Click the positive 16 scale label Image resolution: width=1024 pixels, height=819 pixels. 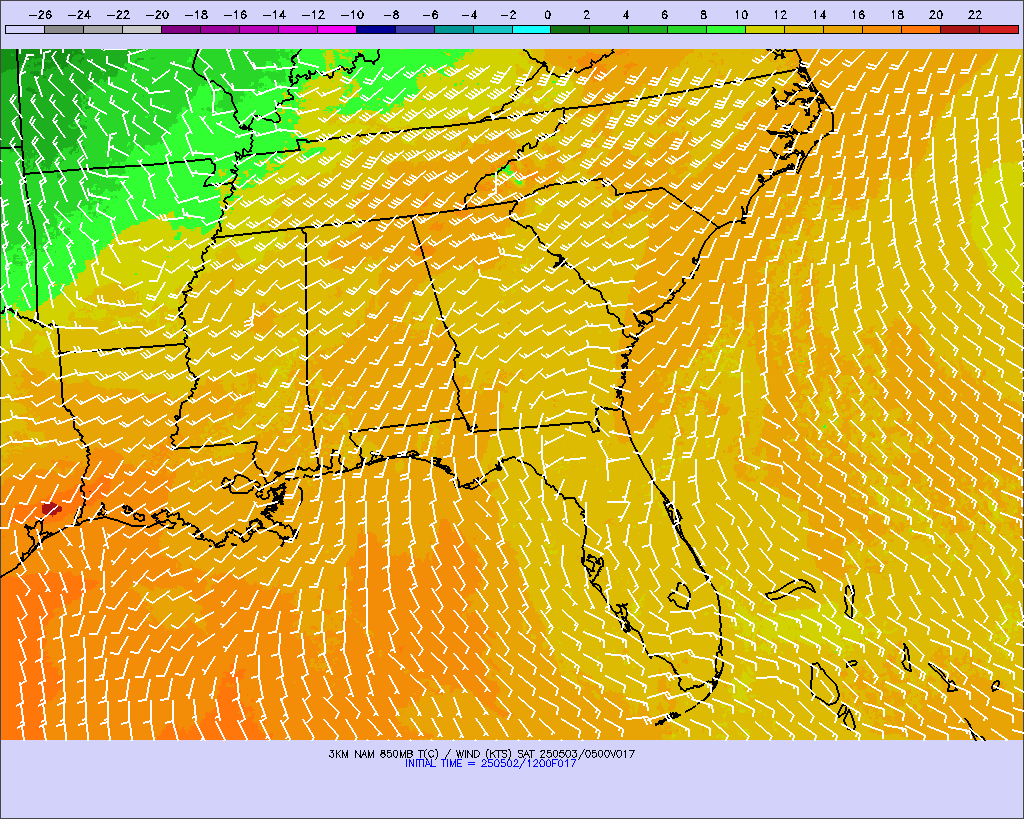click(858, 14)
